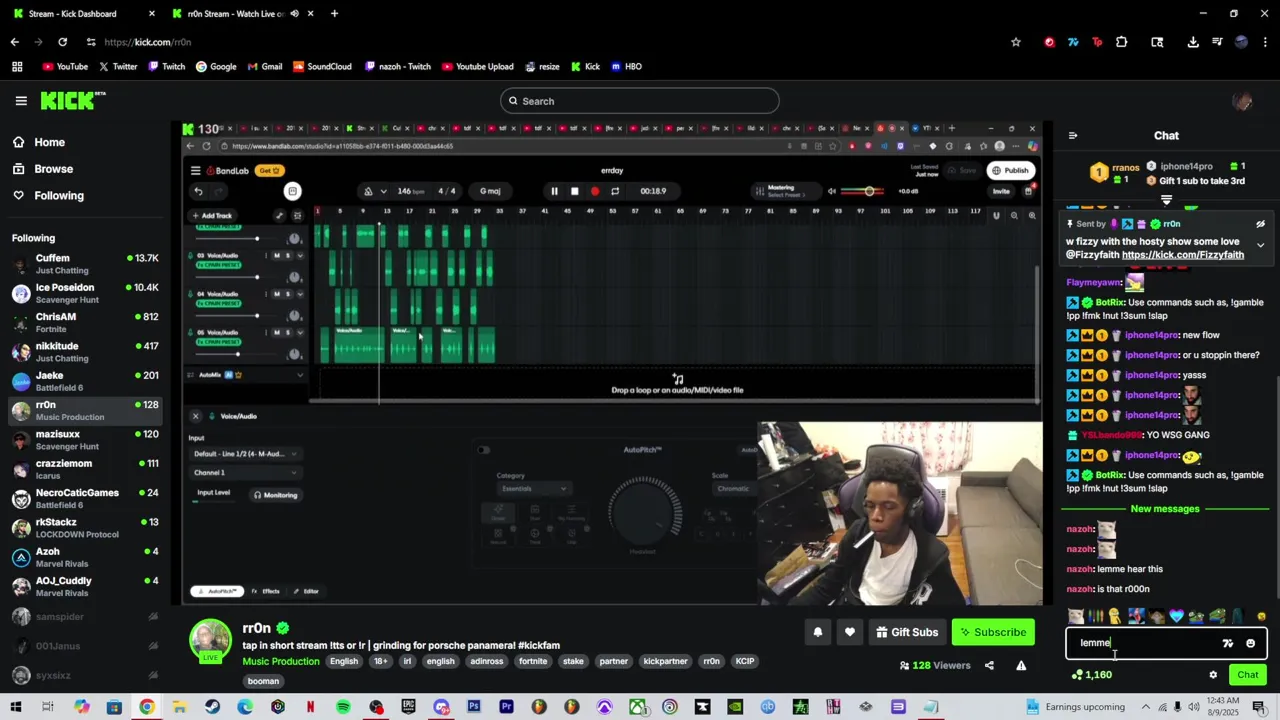This screenshot has width=1280, height=720.
Task: Click the kickpartner tag
Action: [x=665, y=661]
